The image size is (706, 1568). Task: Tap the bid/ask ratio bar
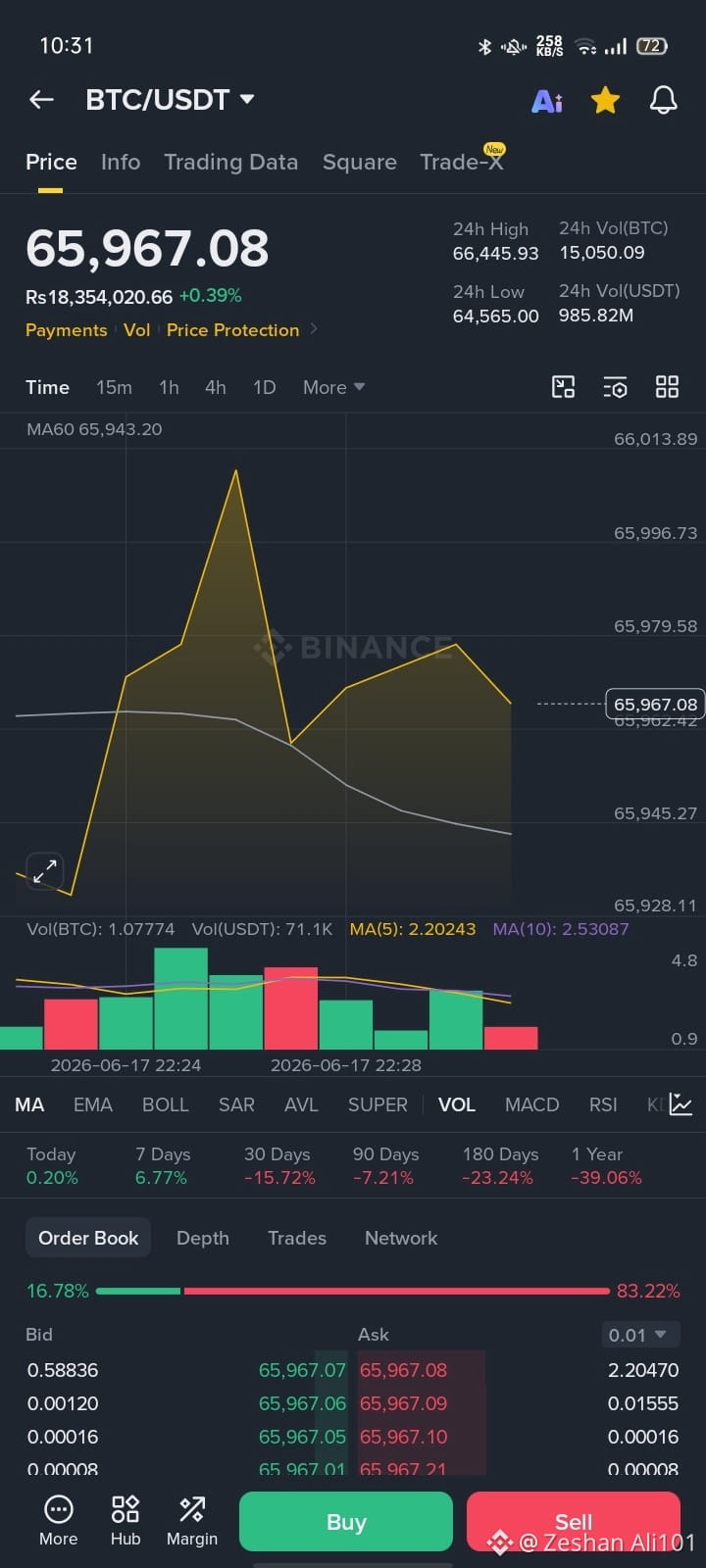click(353, 1291)
